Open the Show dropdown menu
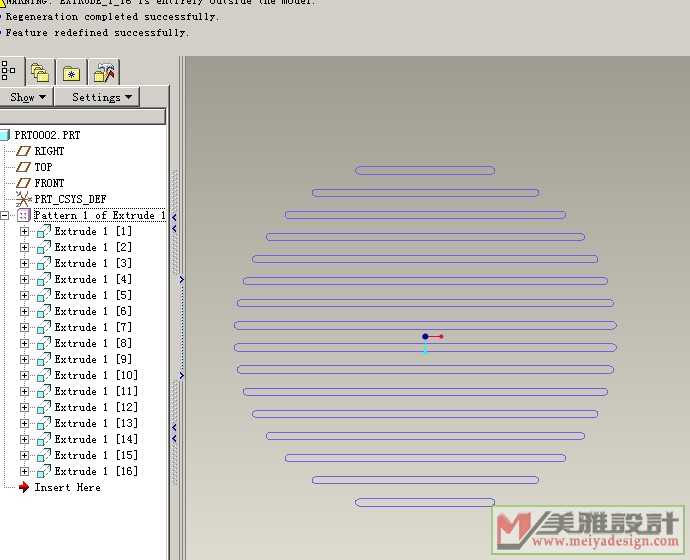The image size is (690, 560). click(27, 97)
